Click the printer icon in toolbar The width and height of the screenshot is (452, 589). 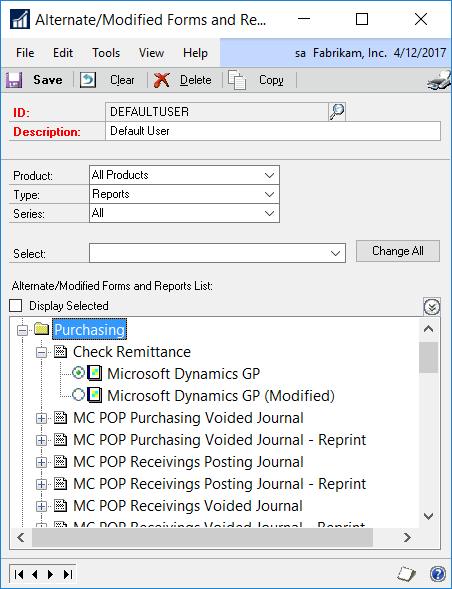439,80
